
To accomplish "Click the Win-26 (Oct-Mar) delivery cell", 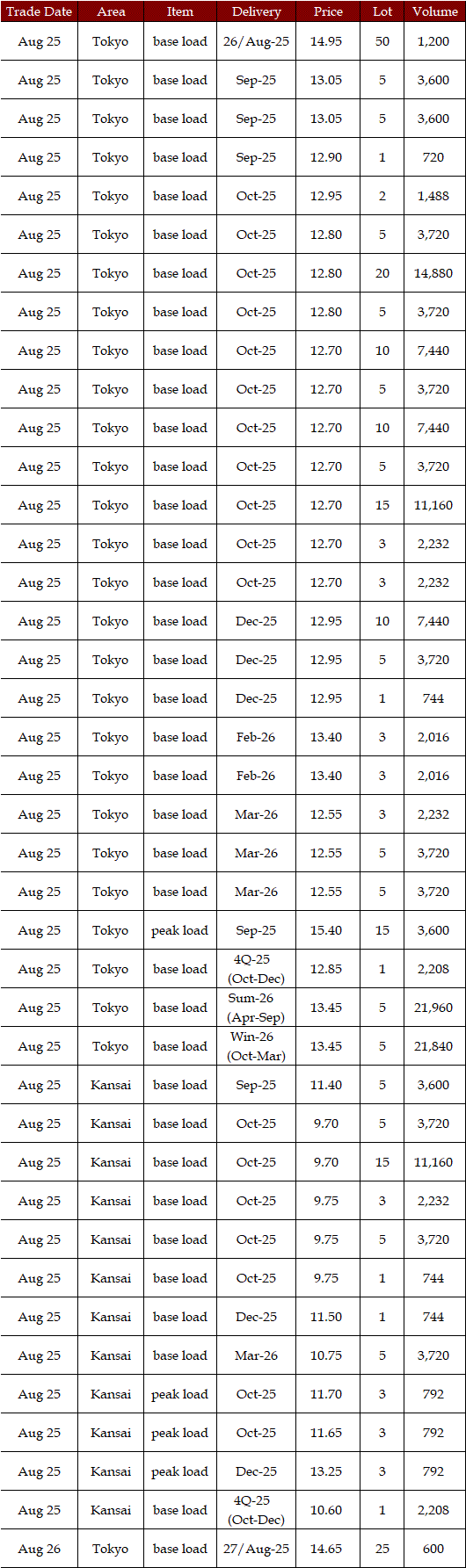I will (x=256, y=1046).
